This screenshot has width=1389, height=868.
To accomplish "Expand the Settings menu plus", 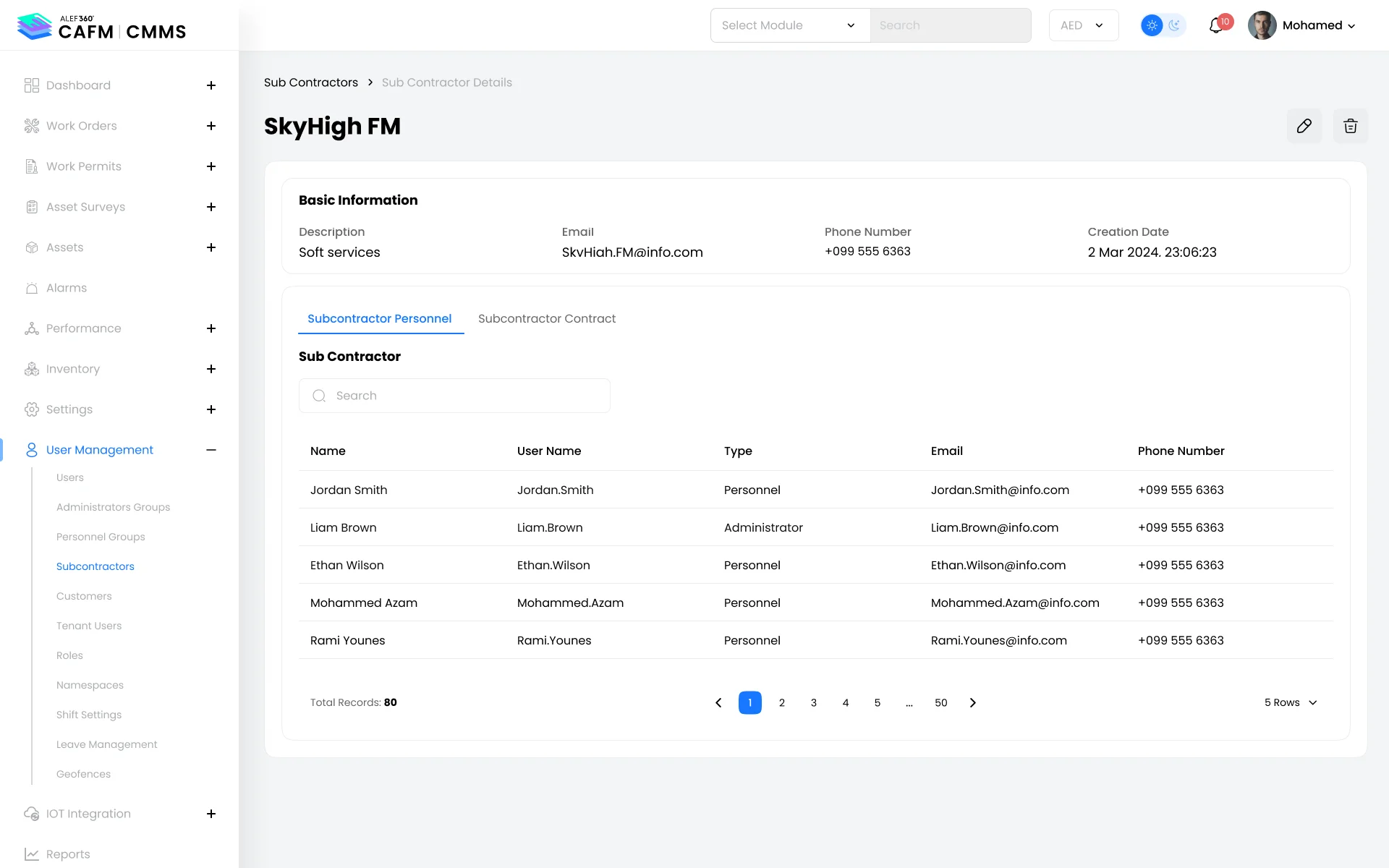I will click(x=211, y=409).
